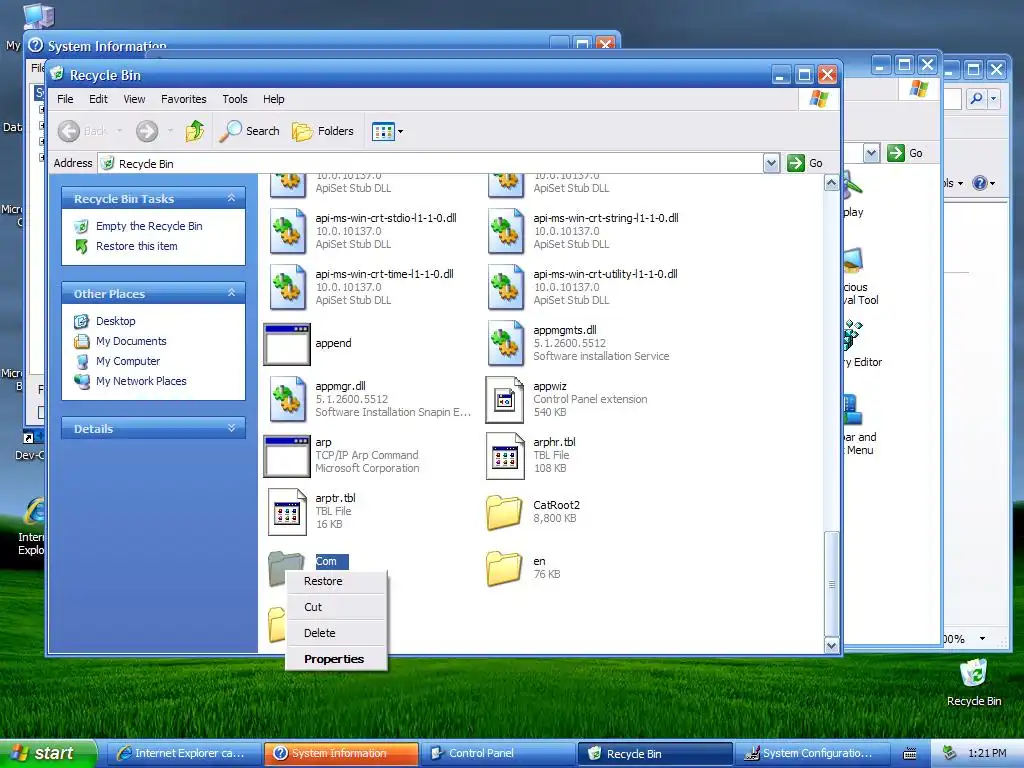1024x768 pixels.
Task: Click the Recycle Bin address field
Action: pyautogui.click(x=431, y=163)
